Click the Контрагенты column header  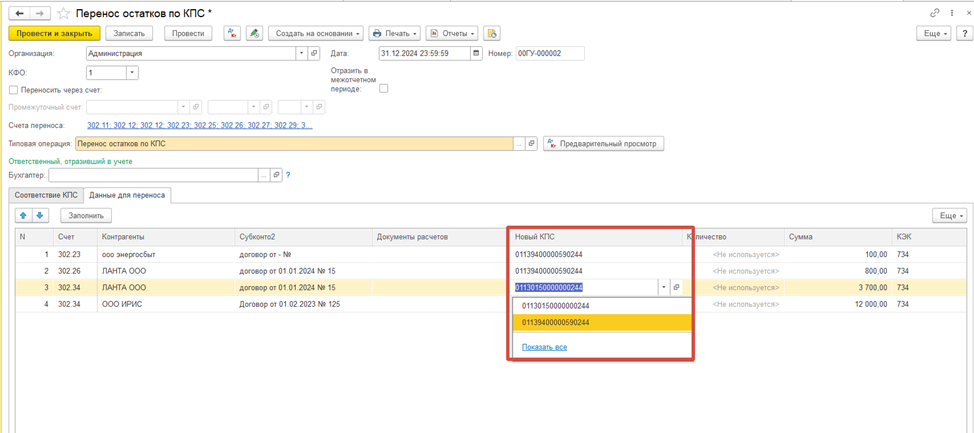[x=165, y=237]
